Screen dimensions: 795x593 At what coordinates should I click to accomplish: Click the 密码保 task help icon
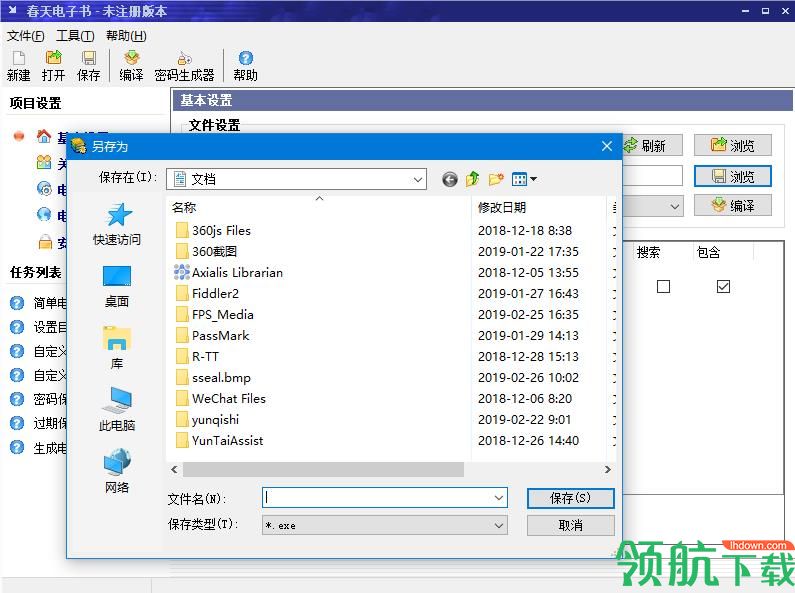17,399
